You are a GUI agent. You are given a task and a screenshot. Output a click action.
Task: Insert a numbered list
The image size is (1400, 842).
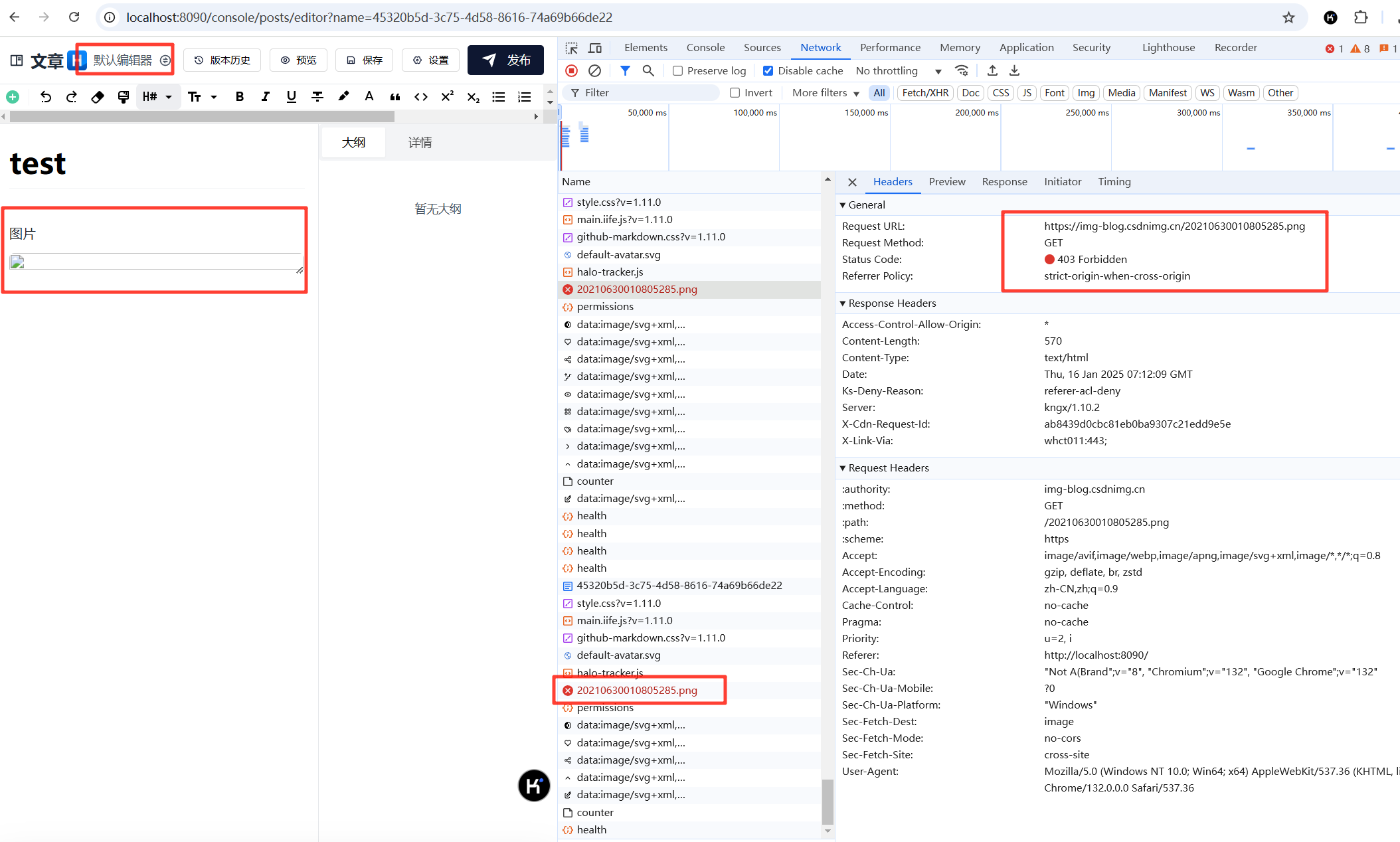click(x=525, y=97)
